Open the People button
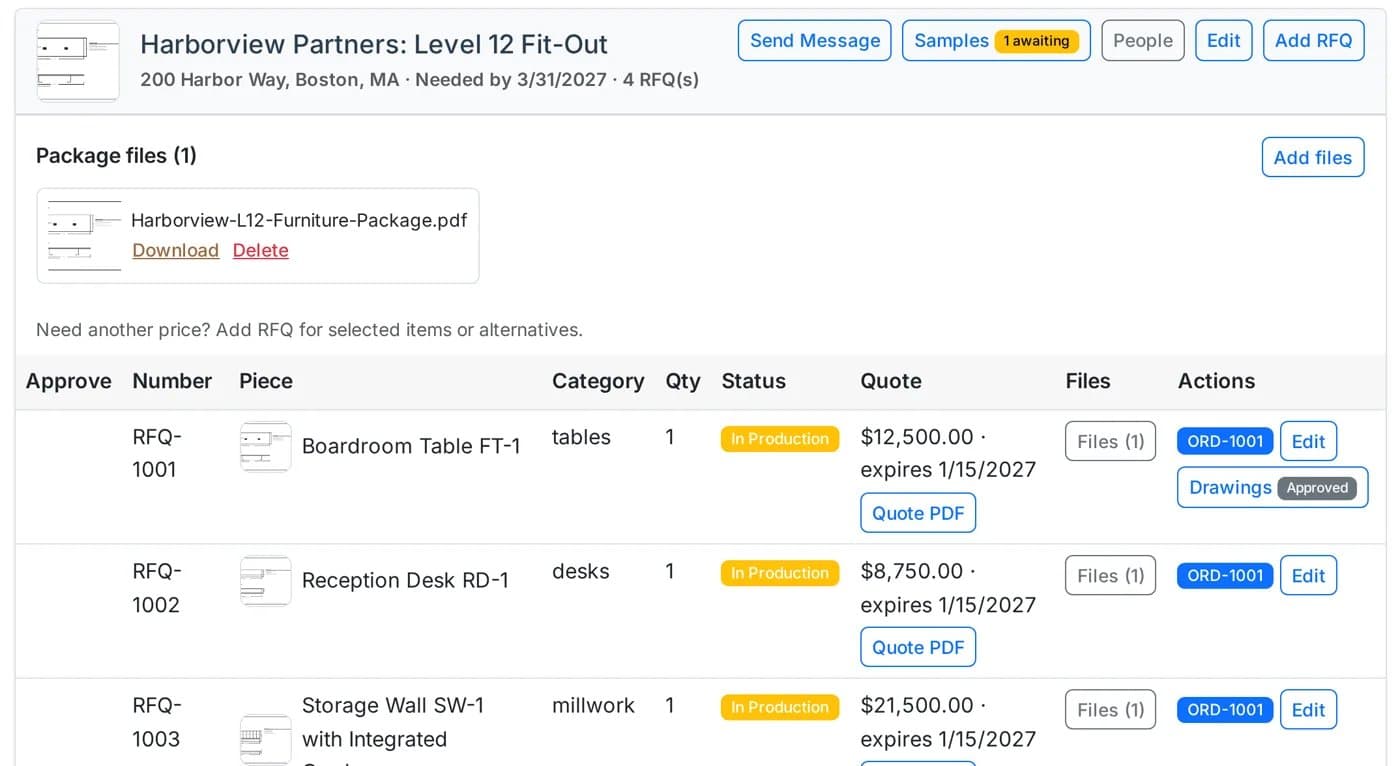The width and height of the screenshot is (1400, 766). pos(1143,41)
